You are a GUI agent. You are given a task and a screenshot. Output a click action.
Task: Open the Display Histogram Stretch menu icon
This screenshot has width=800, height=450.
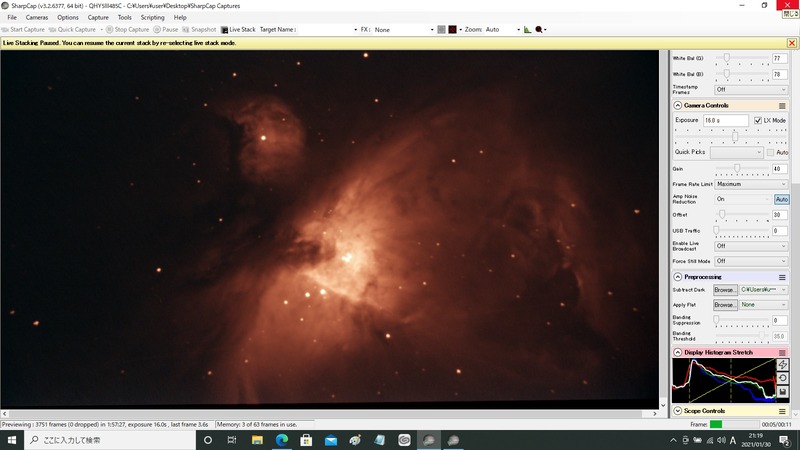tap(782, 353)
